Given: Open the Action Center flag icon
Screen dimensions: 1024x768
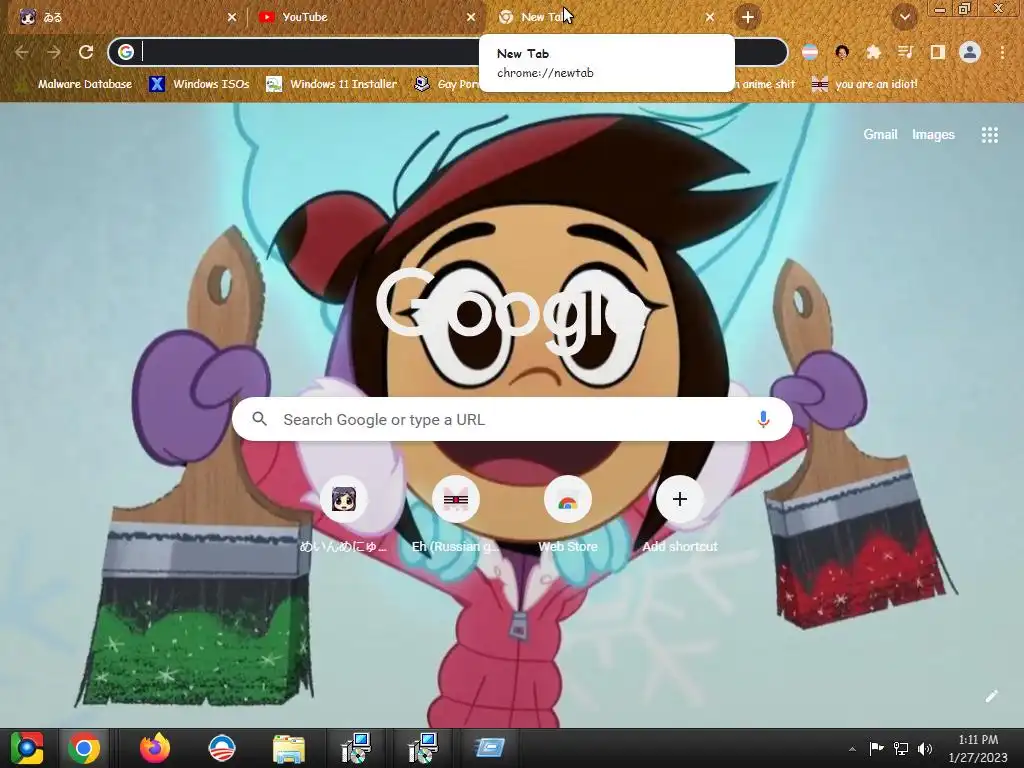Looking at the screenshot, I should click(876, 748).
